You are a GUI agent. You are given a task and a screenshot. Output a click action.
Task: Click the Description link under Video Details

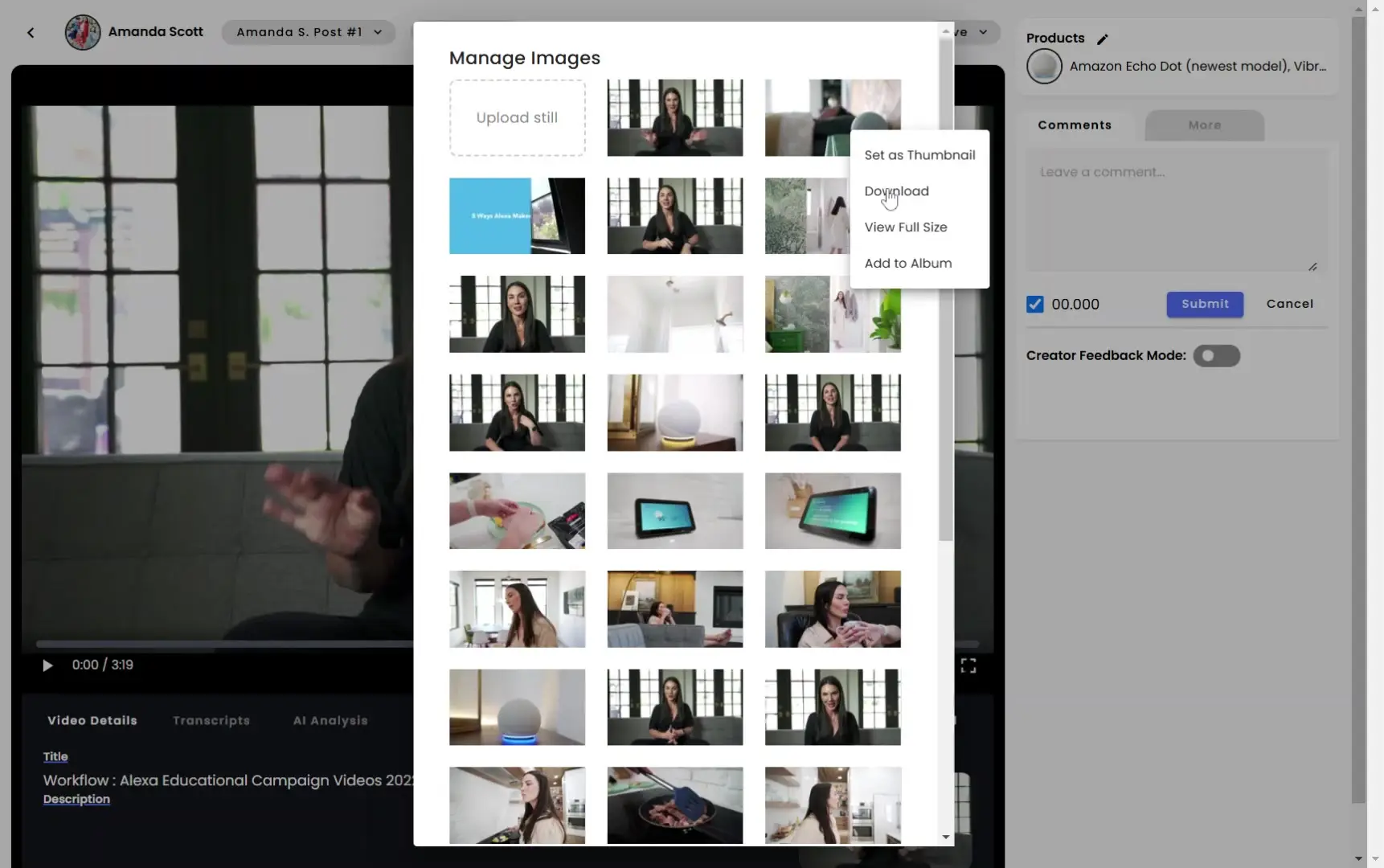[x=76, y=799]
